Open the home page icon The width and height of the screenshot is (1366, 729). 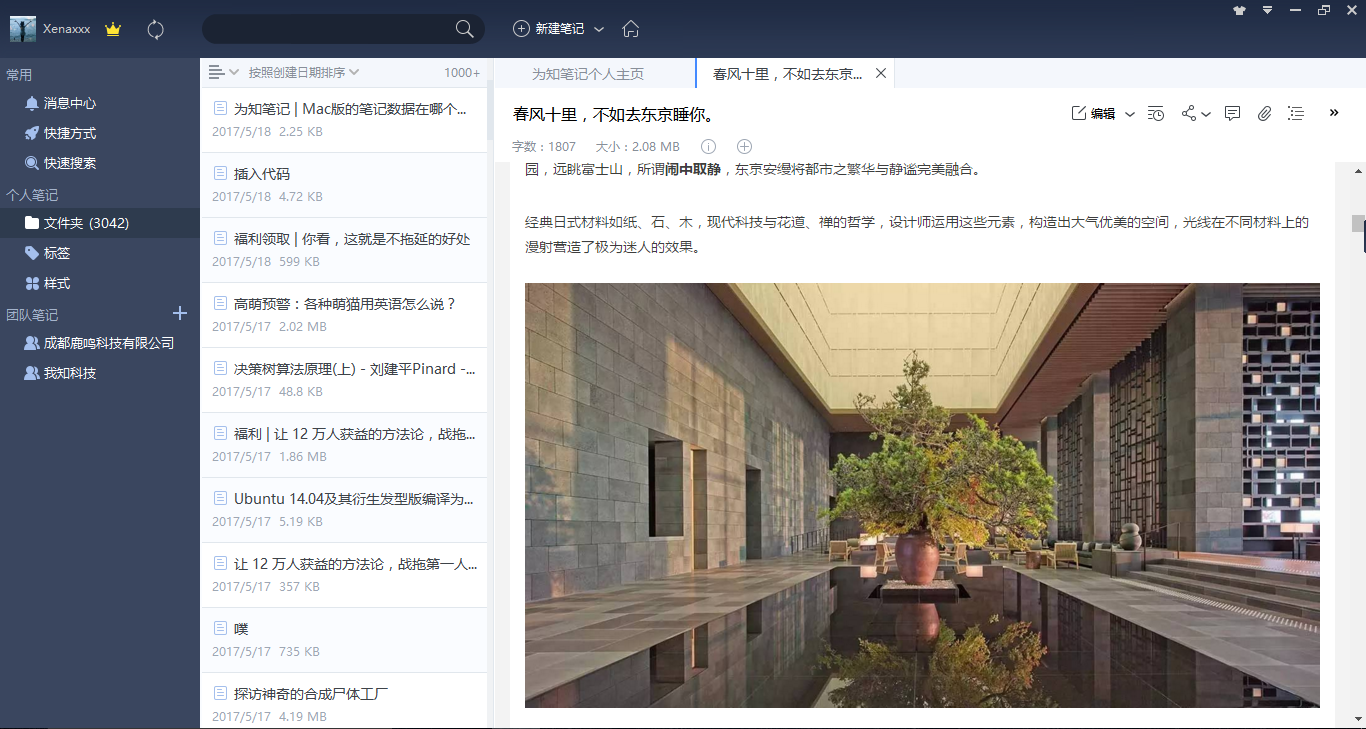[x=630, y=29]
